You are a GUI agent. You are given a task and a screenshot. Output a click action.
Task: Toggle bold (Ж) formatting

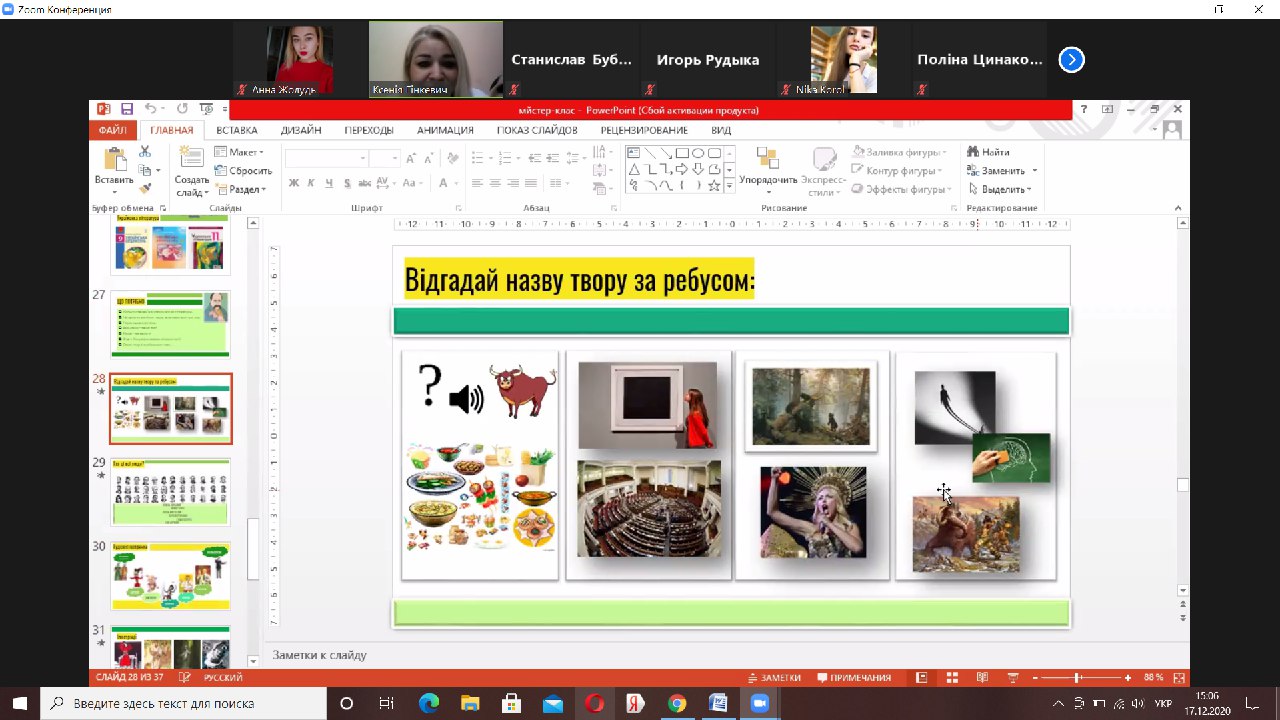[294, 183]
